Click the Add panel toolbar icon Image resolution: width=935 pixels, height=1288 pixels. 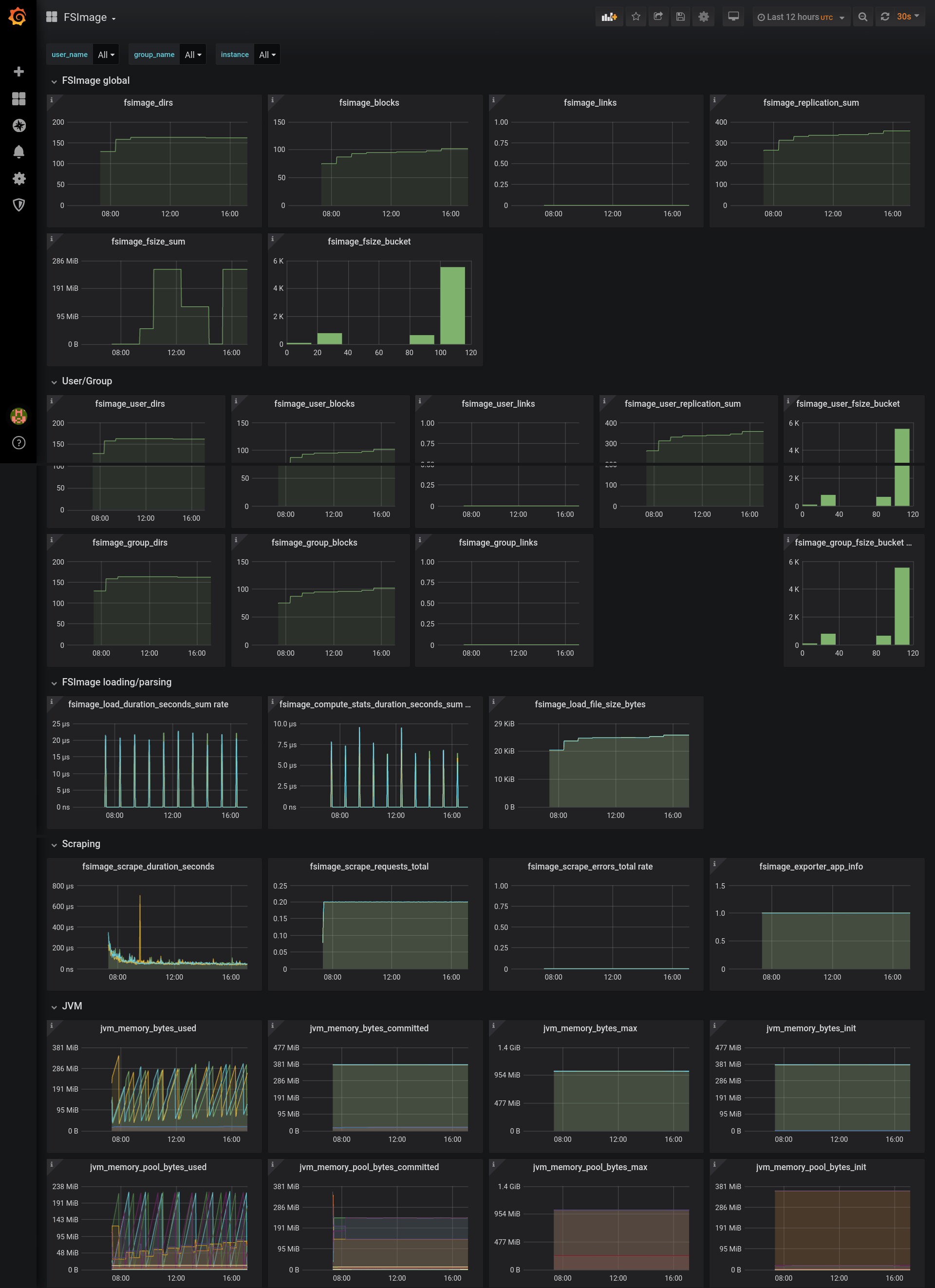609,17
